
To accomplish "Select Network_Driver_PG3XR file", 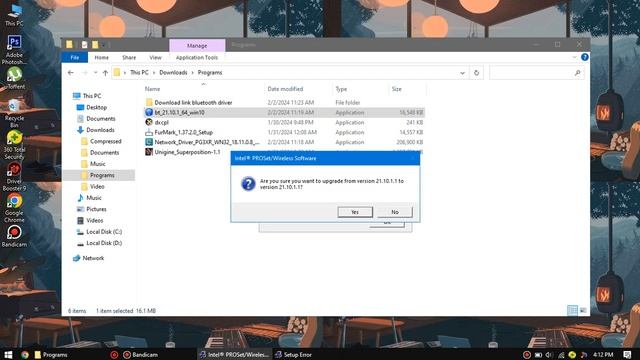I will click(x=207, y=142).
